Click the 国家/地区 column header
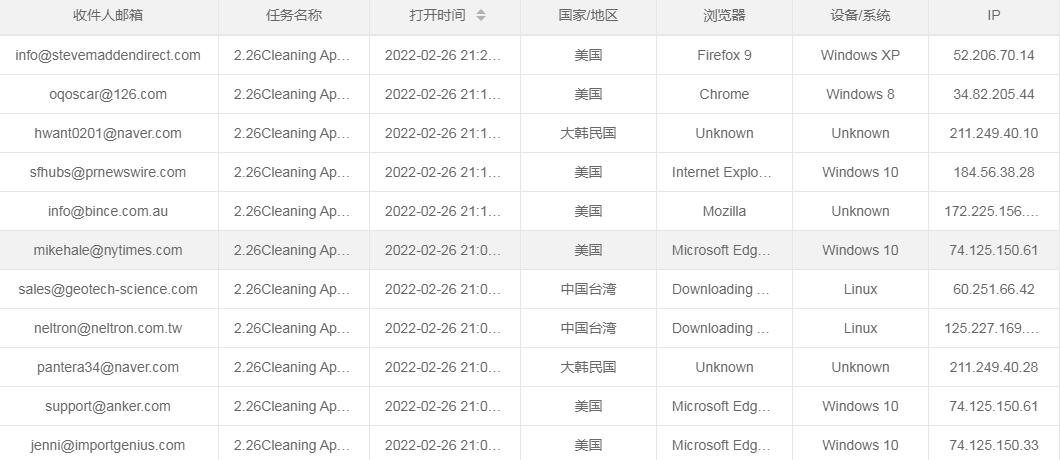 point(588,15)
